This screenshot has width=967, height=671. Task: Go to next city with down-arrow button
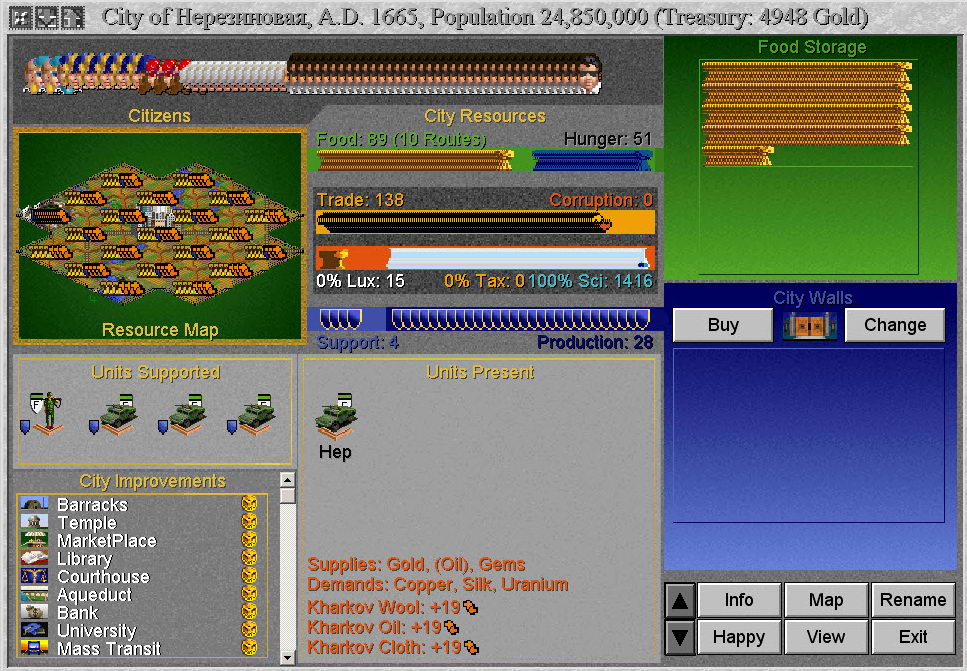680,637
